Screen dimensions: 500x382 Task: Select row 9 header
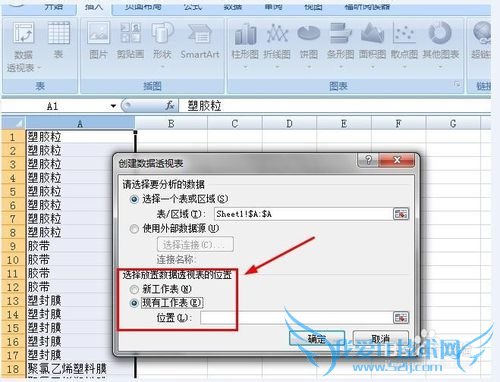(13, 246)
